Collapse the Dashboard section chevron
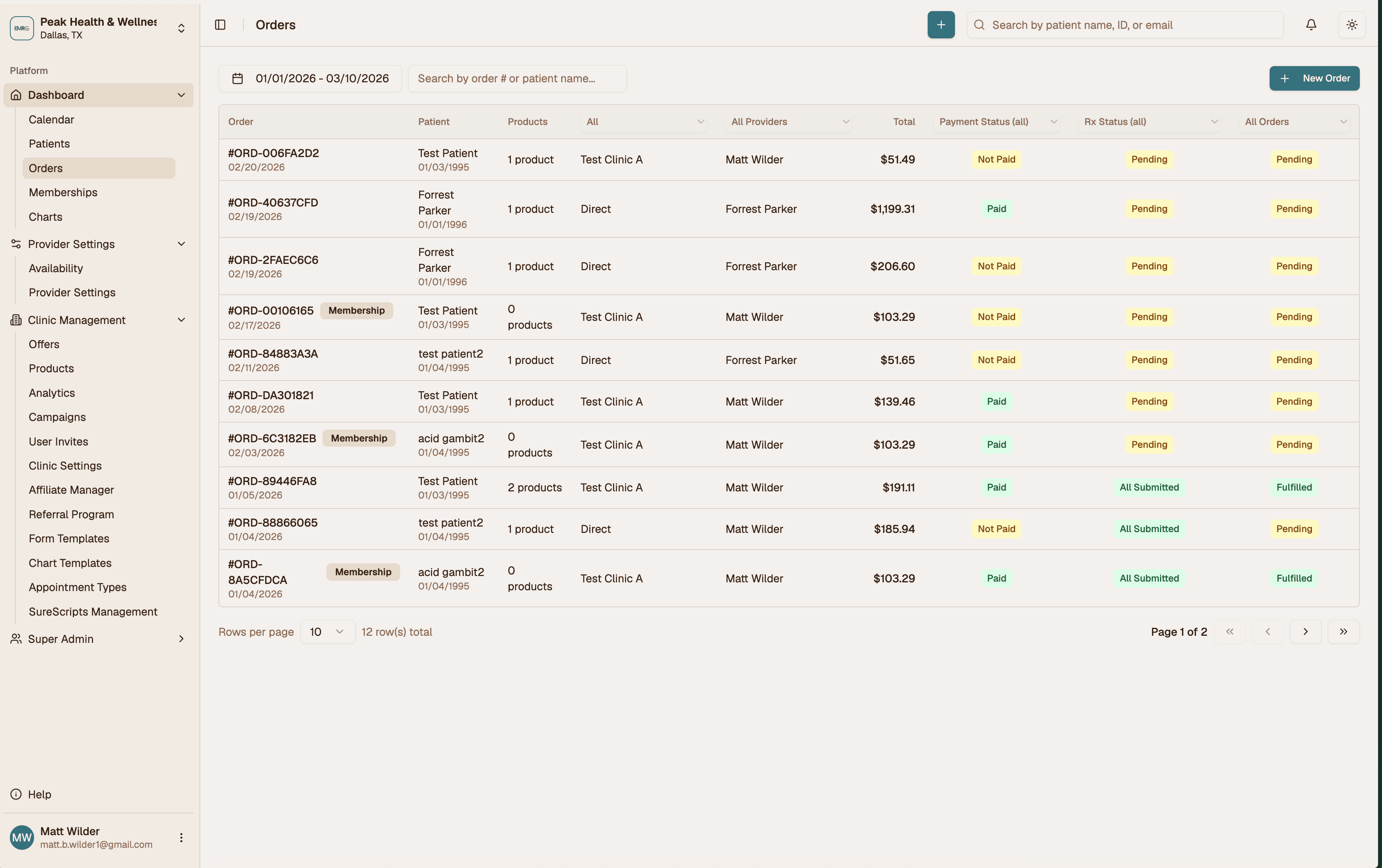This screenshot has width=1382, height=868. tap(181, 95)
